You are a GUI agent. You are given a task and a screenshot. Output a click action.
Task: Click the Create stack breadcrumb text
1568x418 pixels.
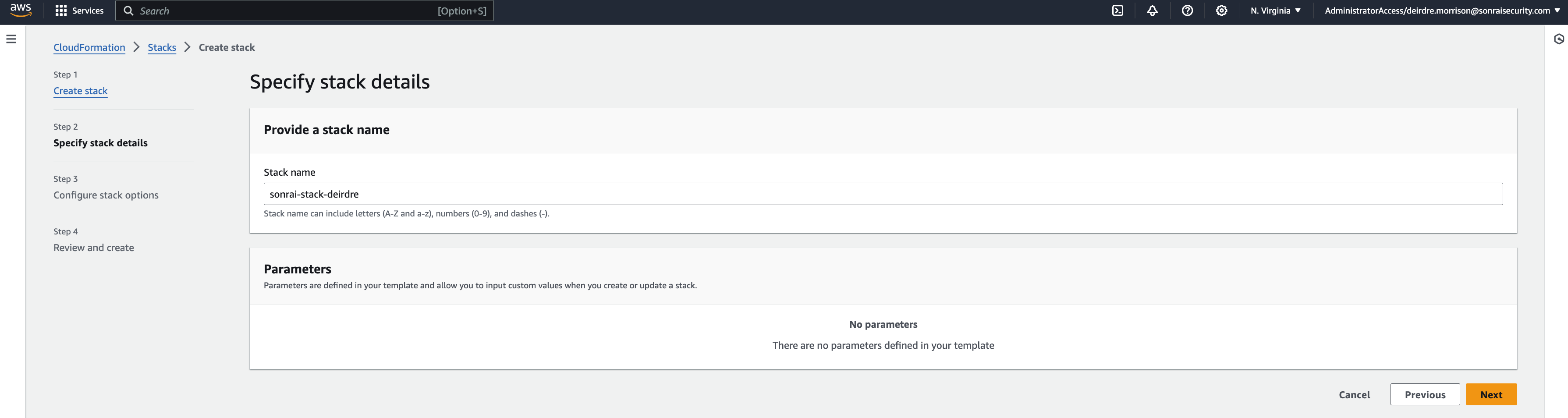(227, 47)
